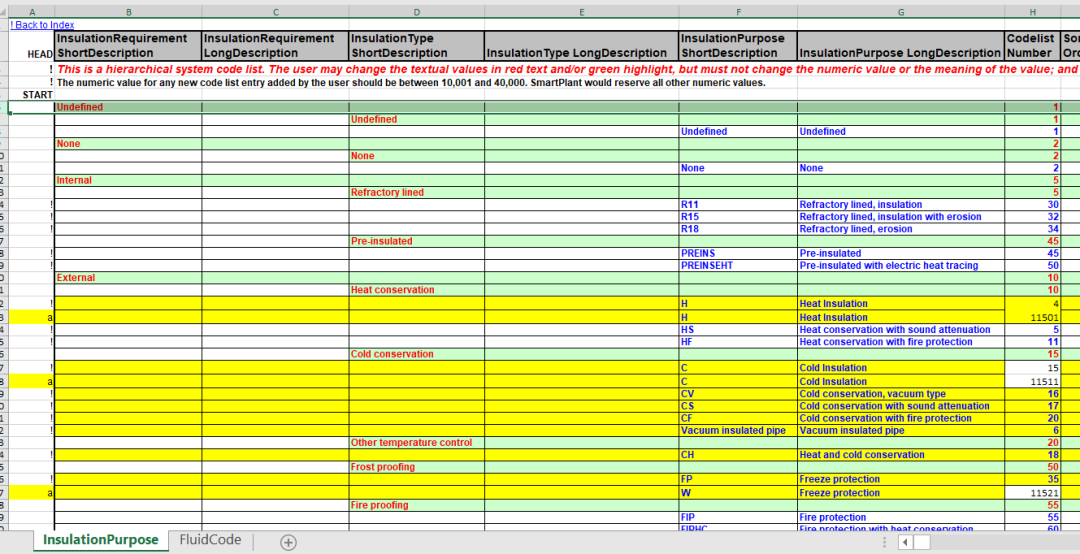
Task: Click the Codelist Number header cell
Action: (x=1032, y=45)
